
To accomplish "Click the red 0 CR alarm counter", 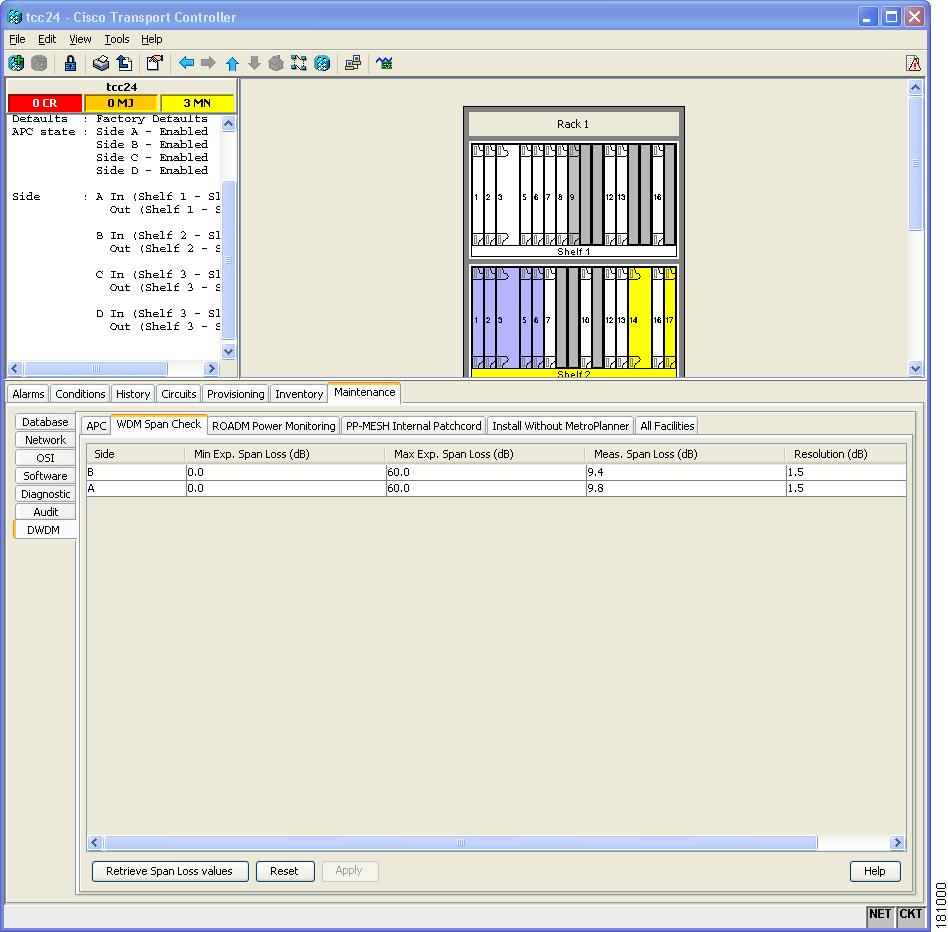I will click(45, 103).
